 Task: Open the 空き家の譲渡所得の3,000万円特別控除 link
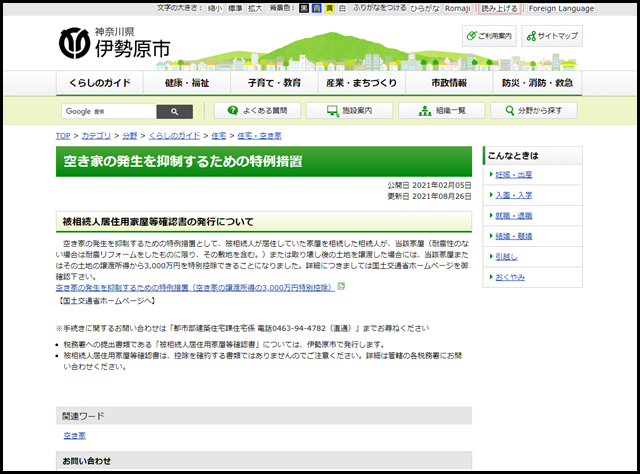(x=196, y=288)
